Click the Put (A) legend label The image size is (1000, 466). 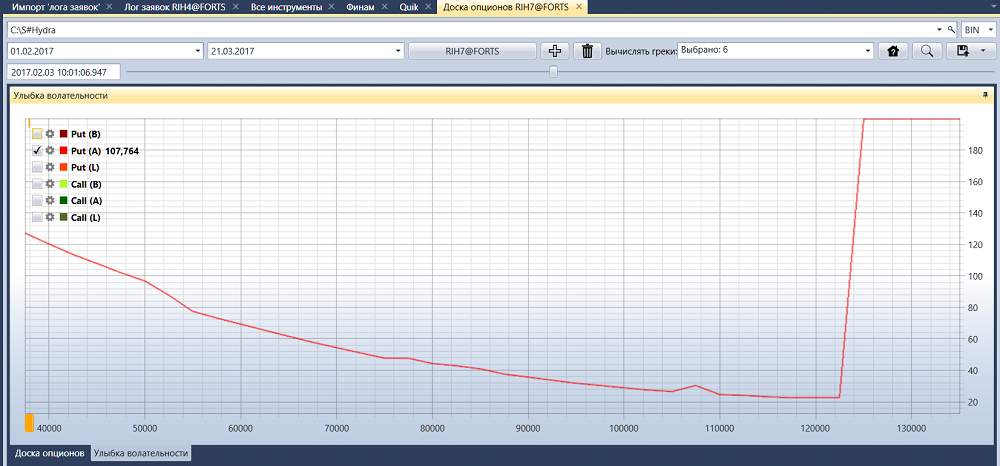tap(85, 151)
